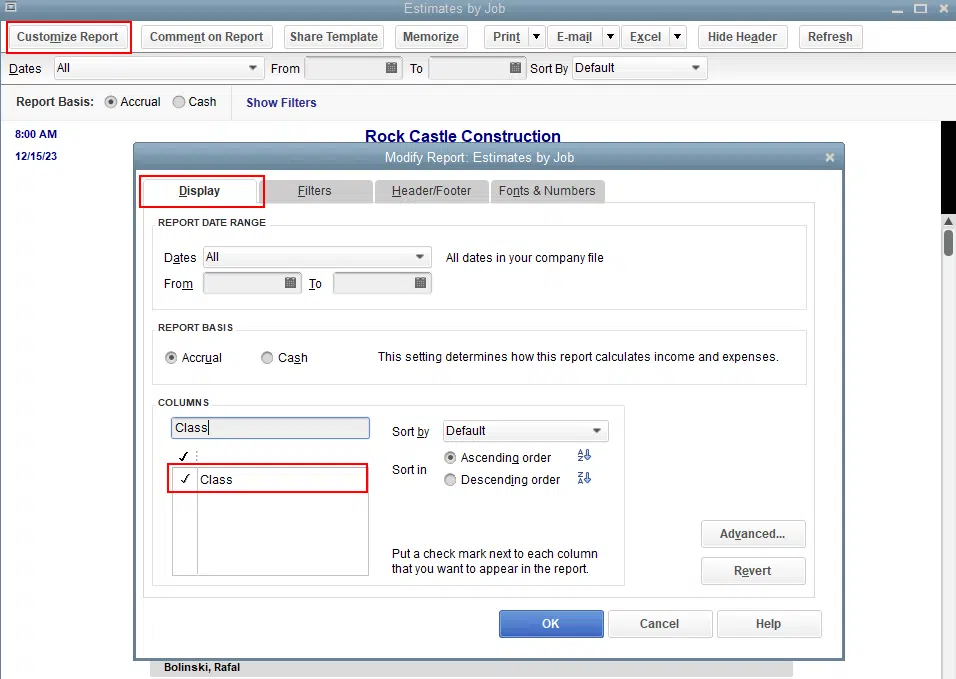Click the Hide Header button
This screenshot has width=956, height=679.
(x=743, y=37)
